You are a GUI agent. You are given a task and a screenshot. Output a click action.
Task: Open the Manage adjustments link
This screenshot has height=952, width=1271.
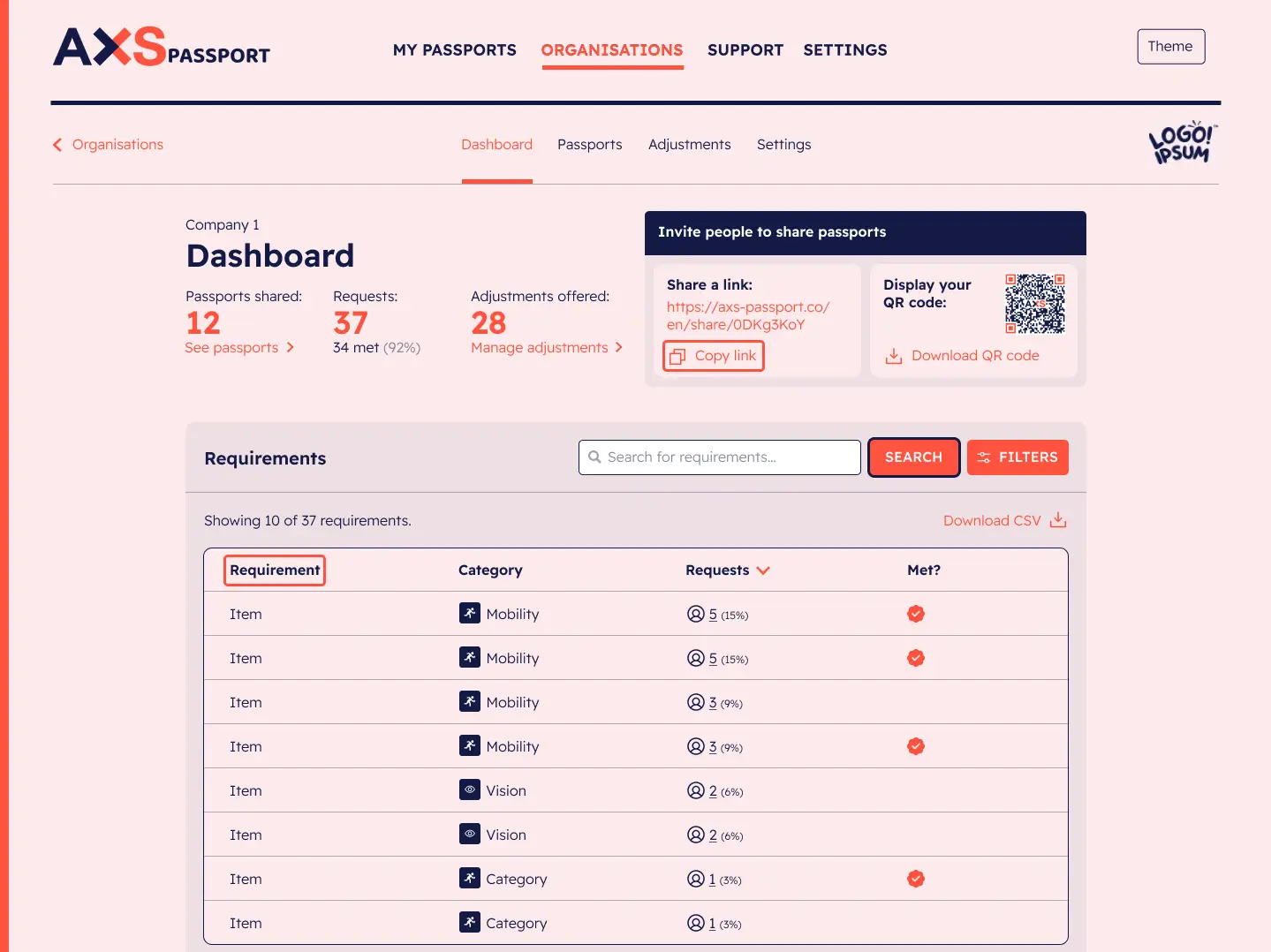coord(547,348)
